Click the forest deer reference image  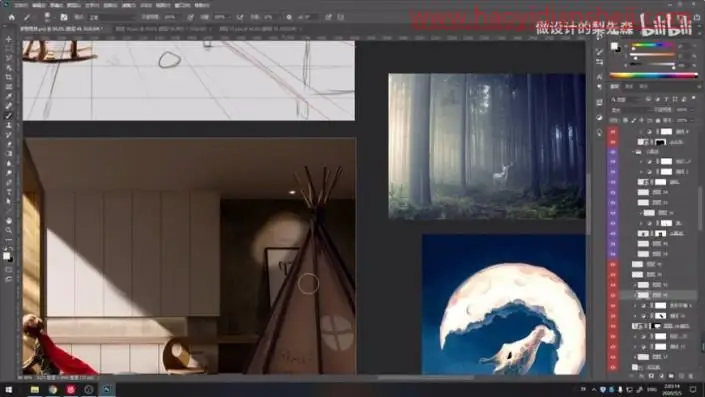tap(487, 147)
